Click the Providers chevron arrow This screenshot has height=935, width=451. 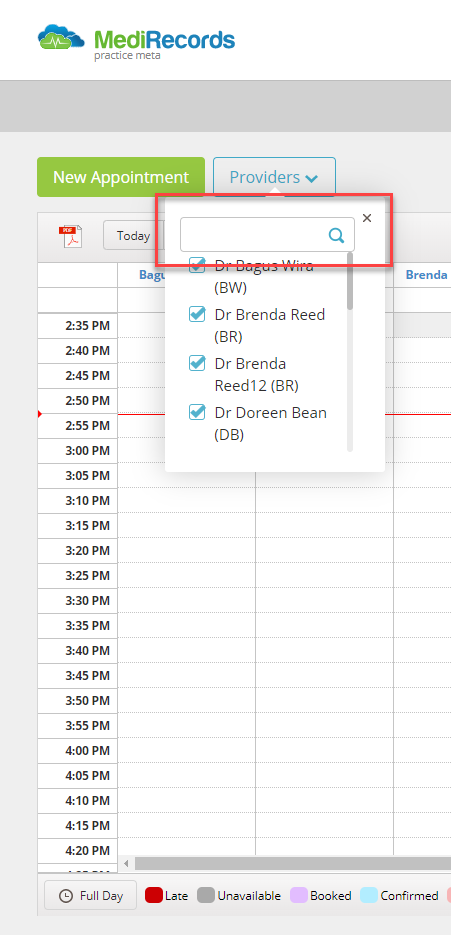[x=311, y=178]
